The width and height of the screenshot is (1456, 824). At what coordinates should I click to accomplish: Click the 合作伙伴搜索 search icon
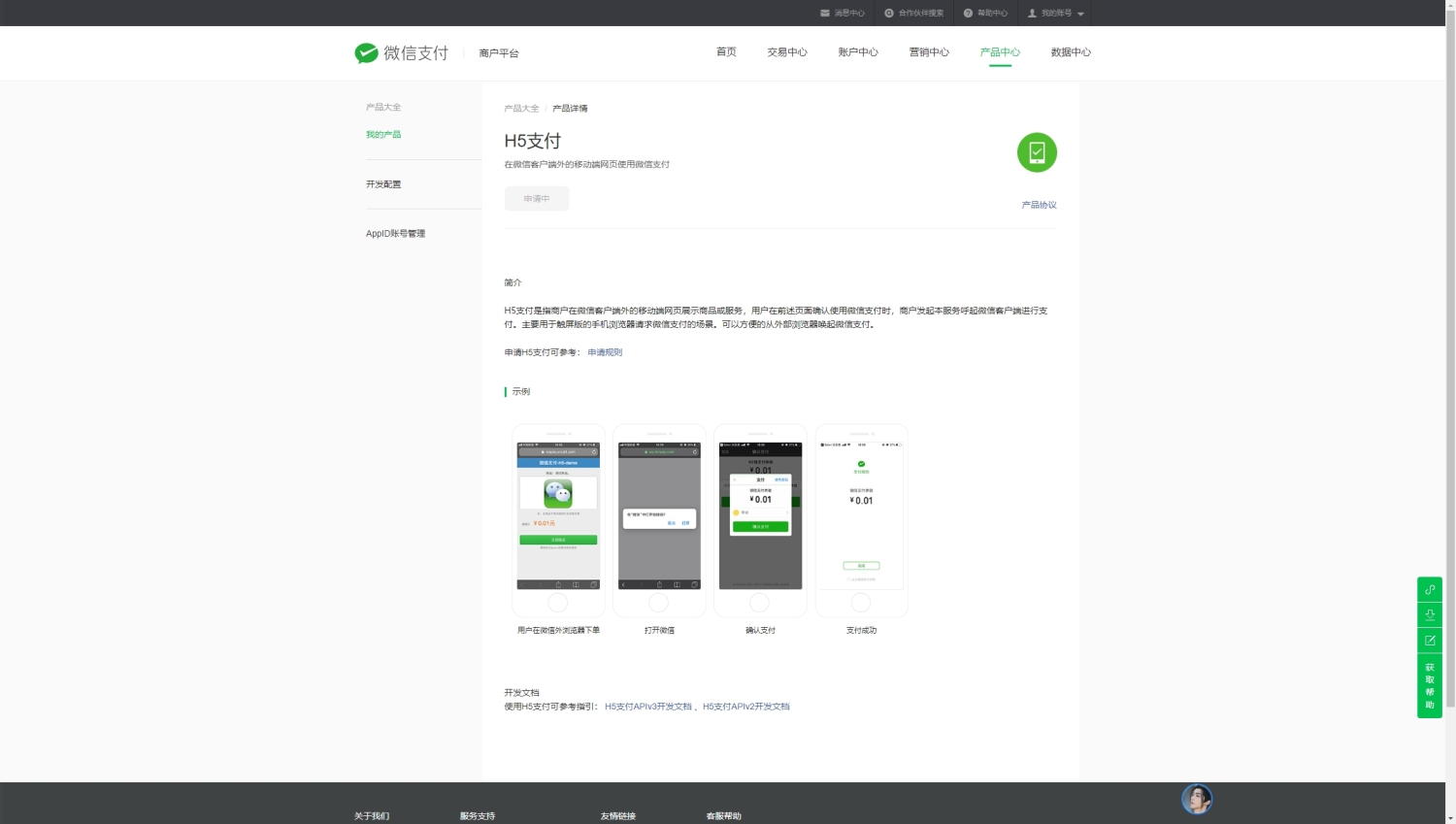point(889,14)
